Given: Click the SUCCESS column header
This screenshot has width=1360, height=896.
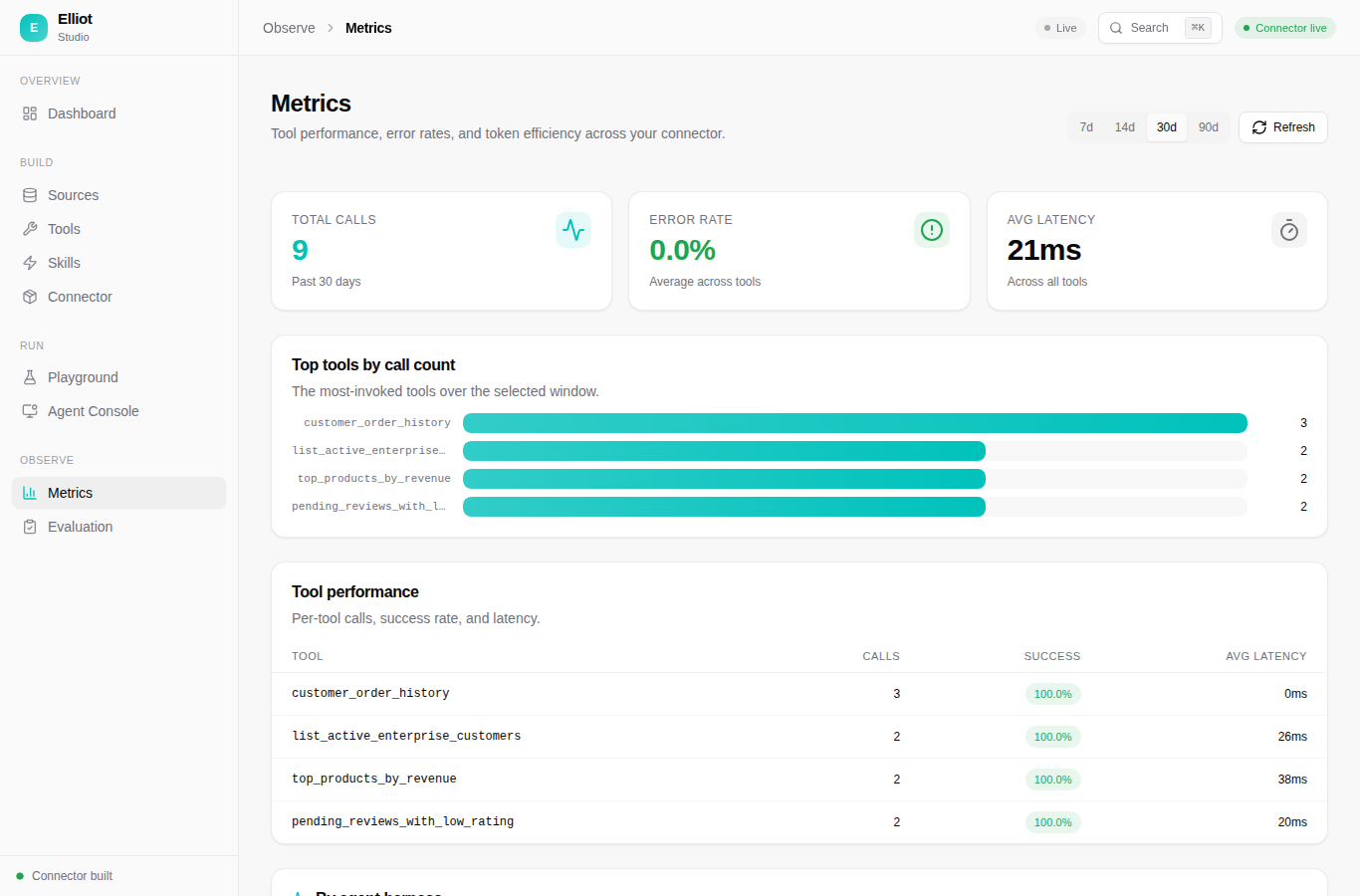Looking at the screenshot, I should pyautogui.click(x=1052, y=656).
